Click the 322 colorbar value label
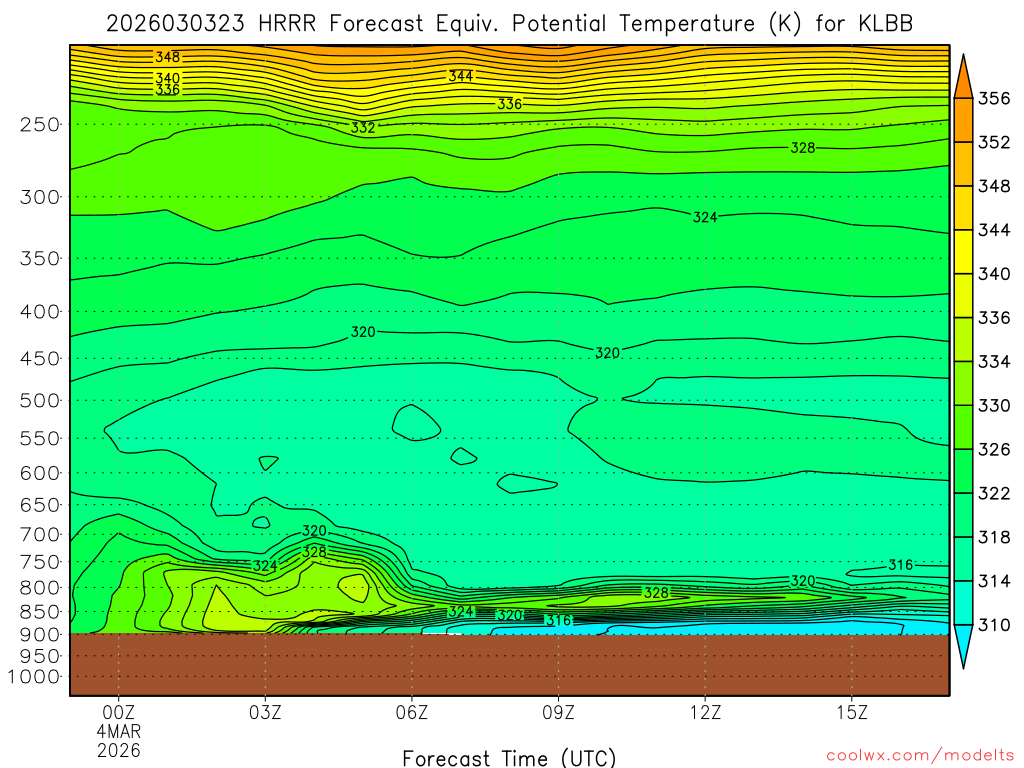This screenshot has width=1024, height=768. coord(993,494)
